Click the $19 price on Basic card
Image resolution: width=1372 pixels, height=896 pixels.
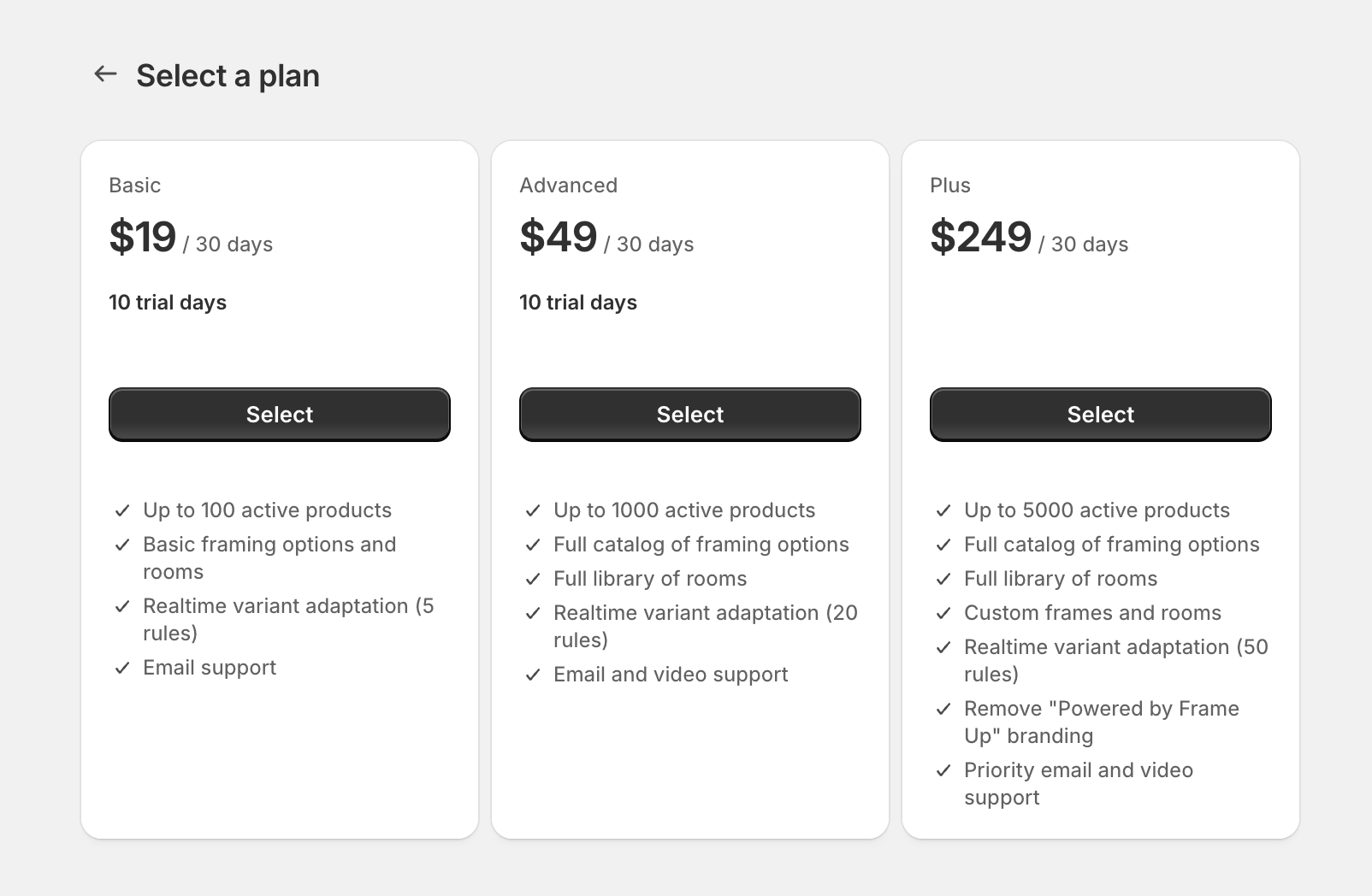[143, 237]
